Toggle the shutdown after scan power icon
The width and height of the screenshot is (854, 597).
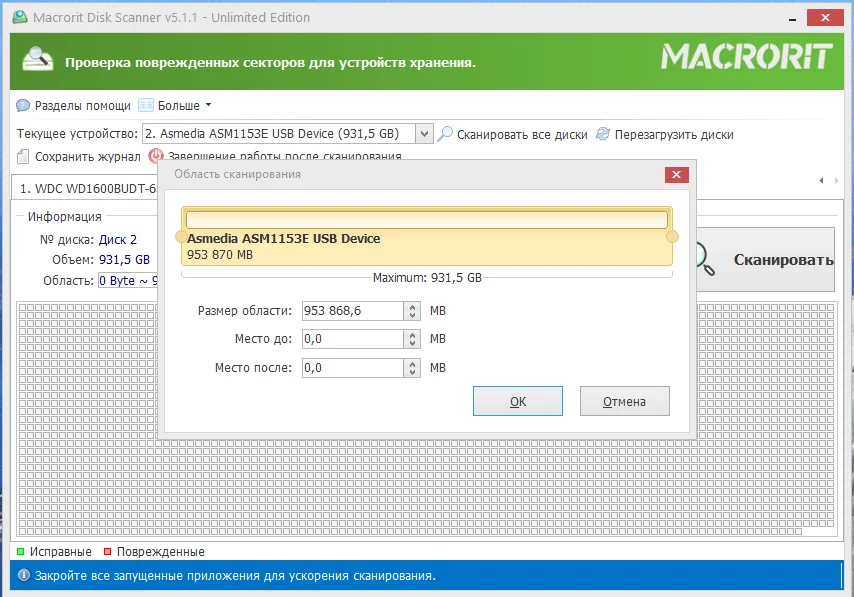pyautogui.click(x=155, y=155)
